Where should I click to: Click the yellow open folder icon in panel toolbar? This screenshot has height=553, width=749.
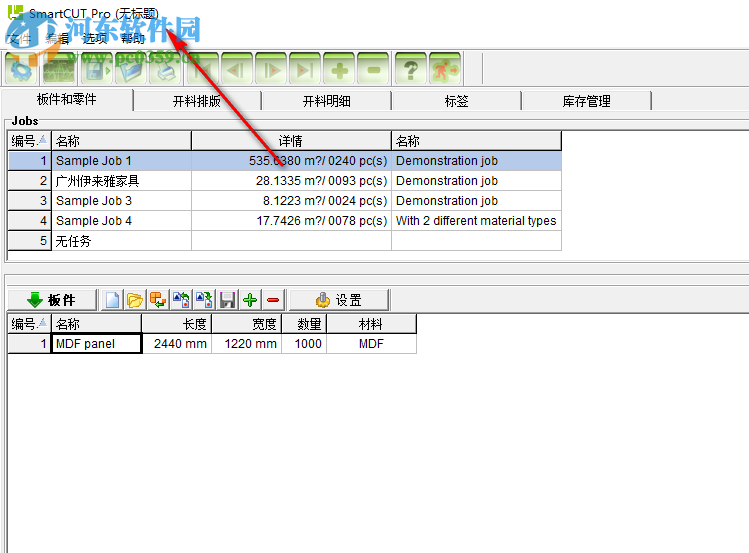[x=135, y=300]
